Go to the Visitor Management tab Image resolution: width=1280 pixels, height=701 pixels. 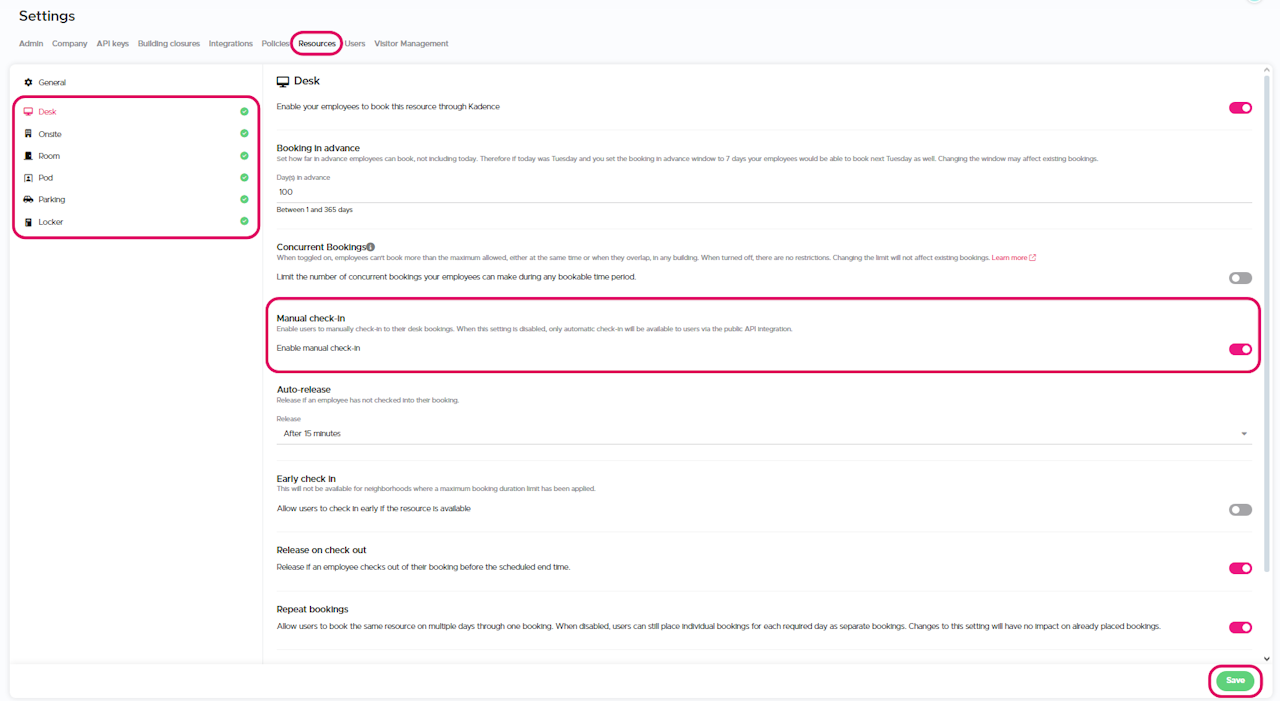coord(411,44)
